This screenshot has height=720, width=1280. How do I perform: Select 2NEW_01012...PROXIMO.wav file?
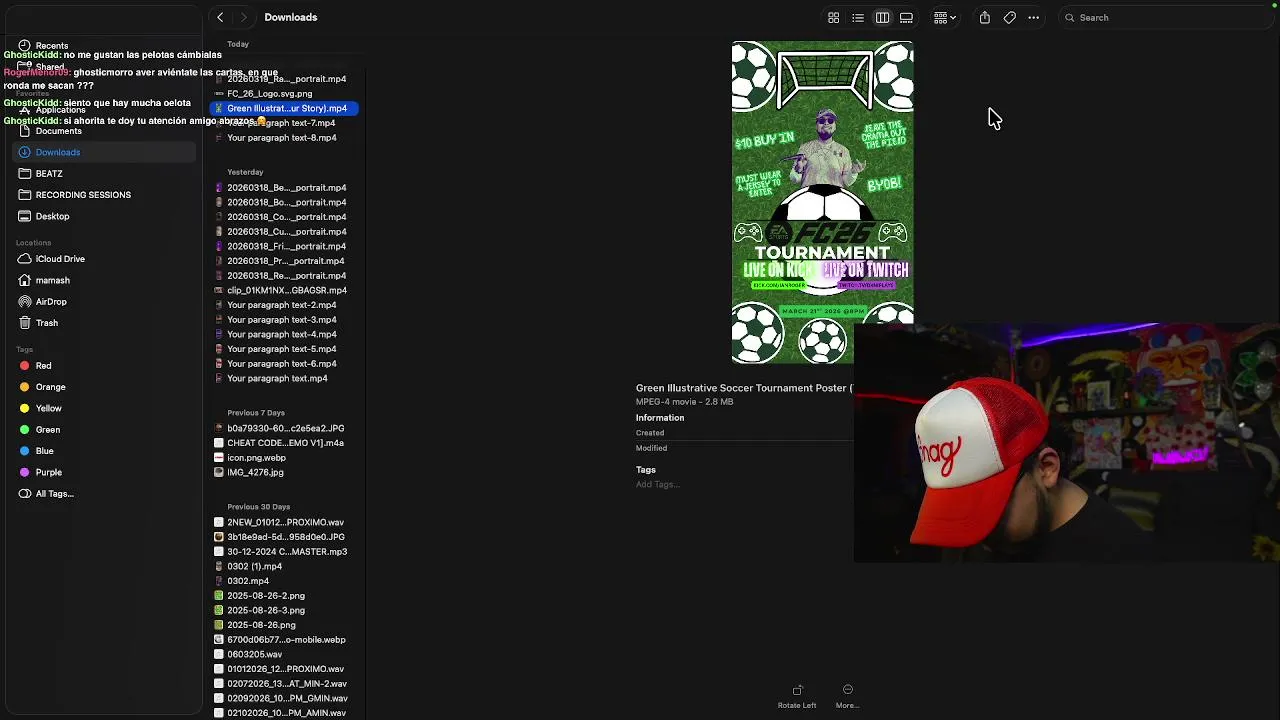click(x=284, y=522)
